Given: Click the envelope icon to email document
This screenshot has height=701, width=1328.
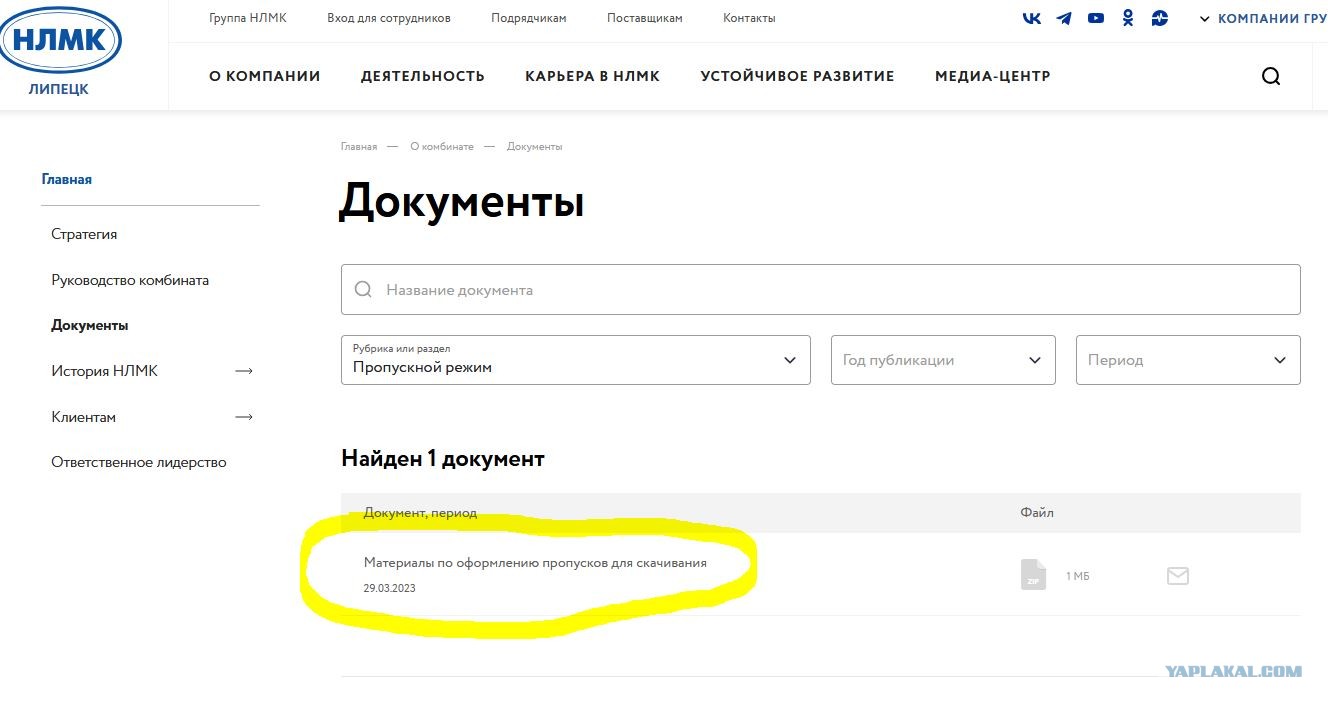Looking at the screenshot, I should pos(1178,576).
